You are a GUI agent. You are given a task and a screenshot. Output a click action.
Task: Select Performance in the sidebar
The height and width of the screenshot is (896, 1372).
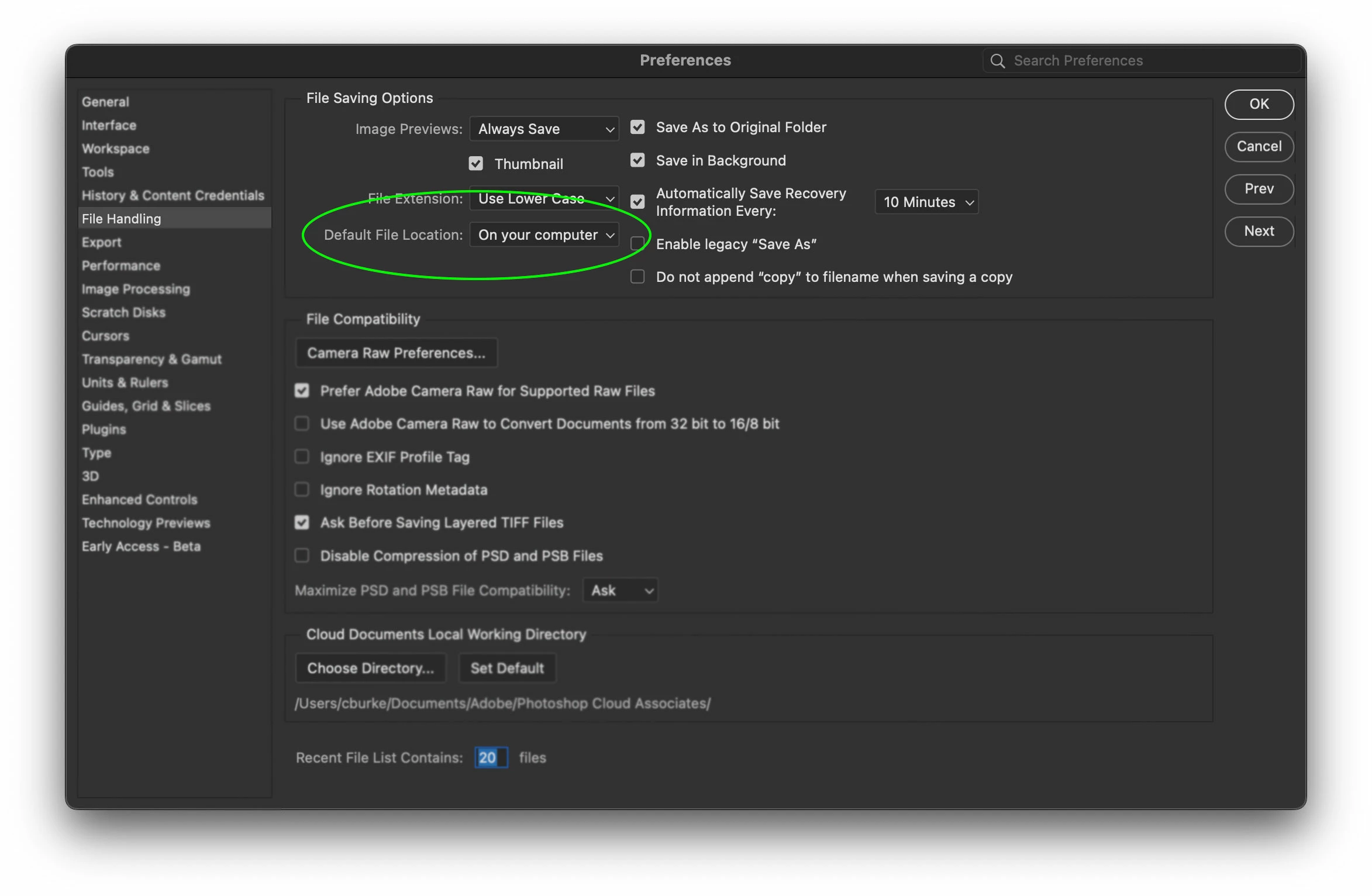120,266
